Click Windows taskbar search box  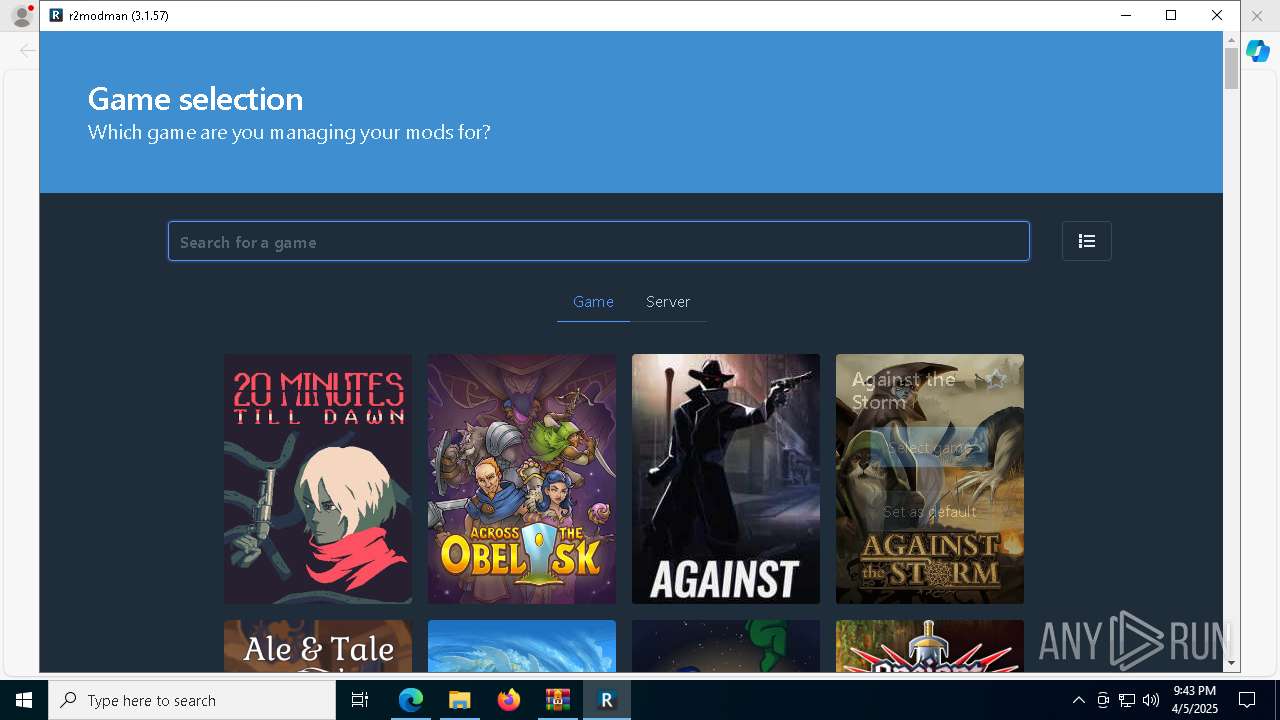point(192,700)
